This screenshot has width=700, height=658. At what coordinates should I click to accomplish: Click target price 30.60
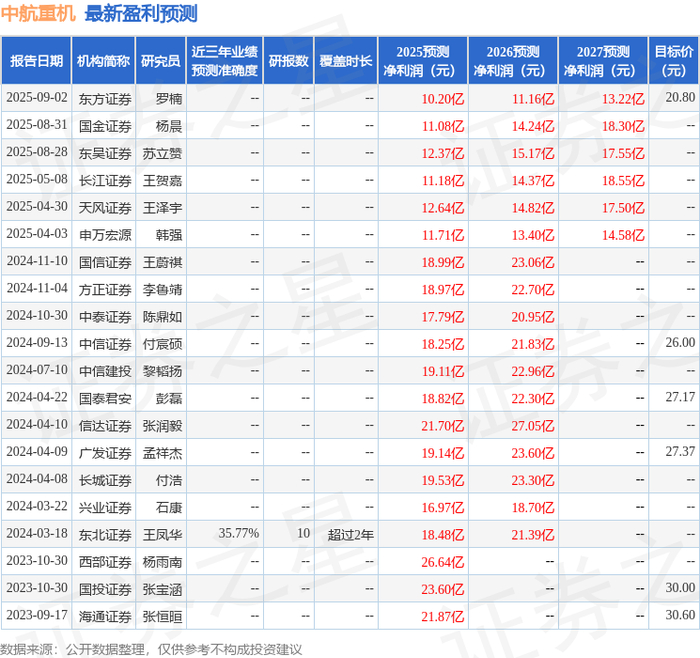click(680, 615)
